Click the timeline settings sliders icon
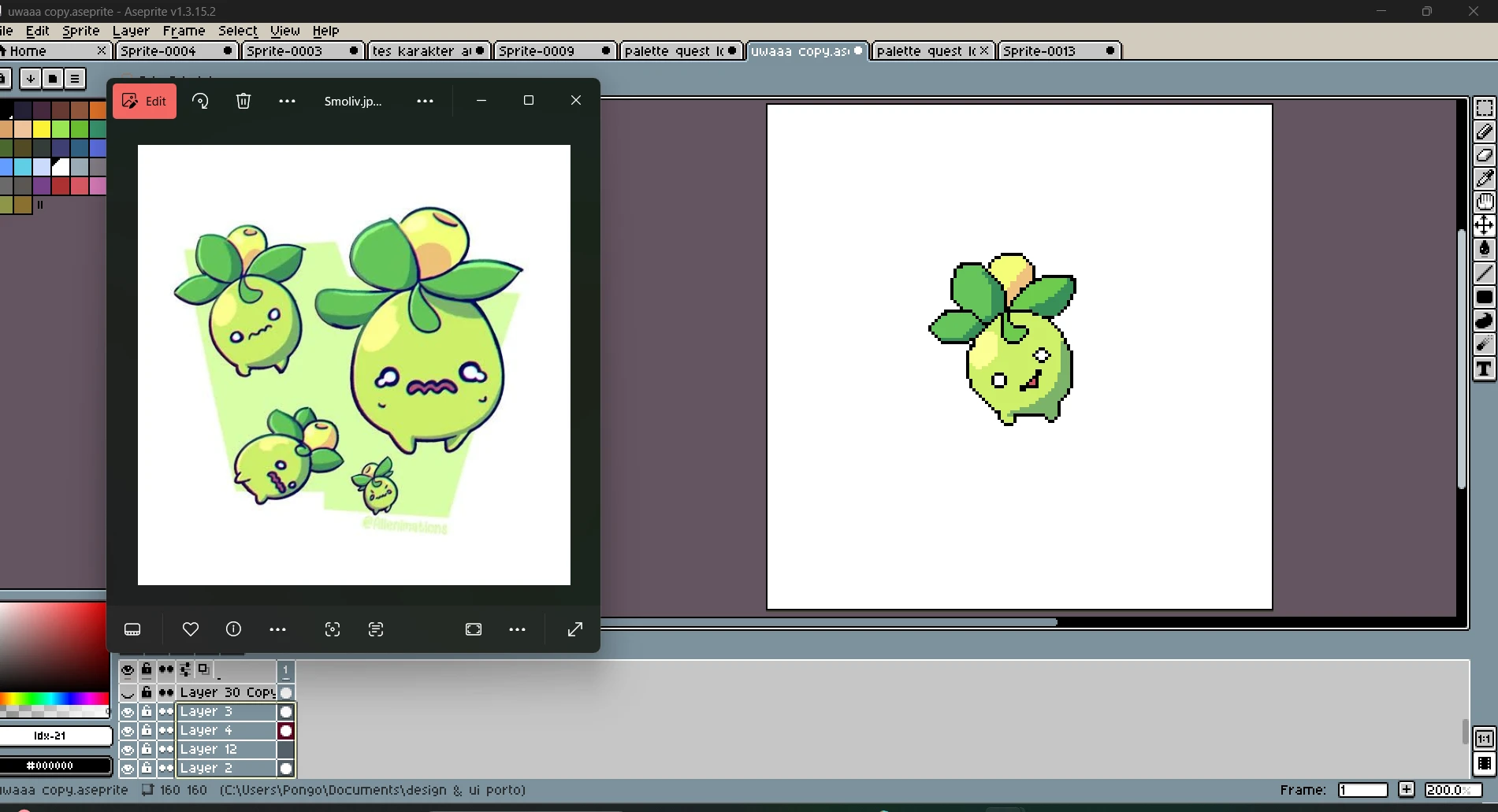 [x=185, y=669]
